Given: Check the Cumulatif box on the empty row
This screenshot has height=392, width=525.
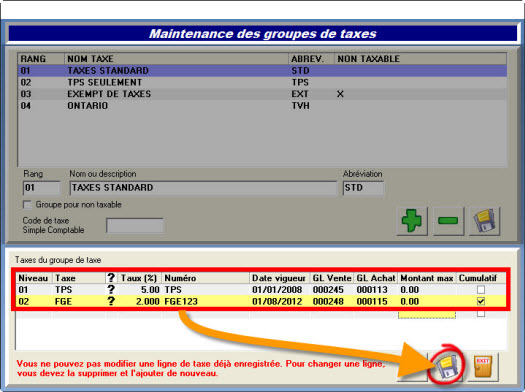Looking at the screenshot, I should (x=481, y=313).
